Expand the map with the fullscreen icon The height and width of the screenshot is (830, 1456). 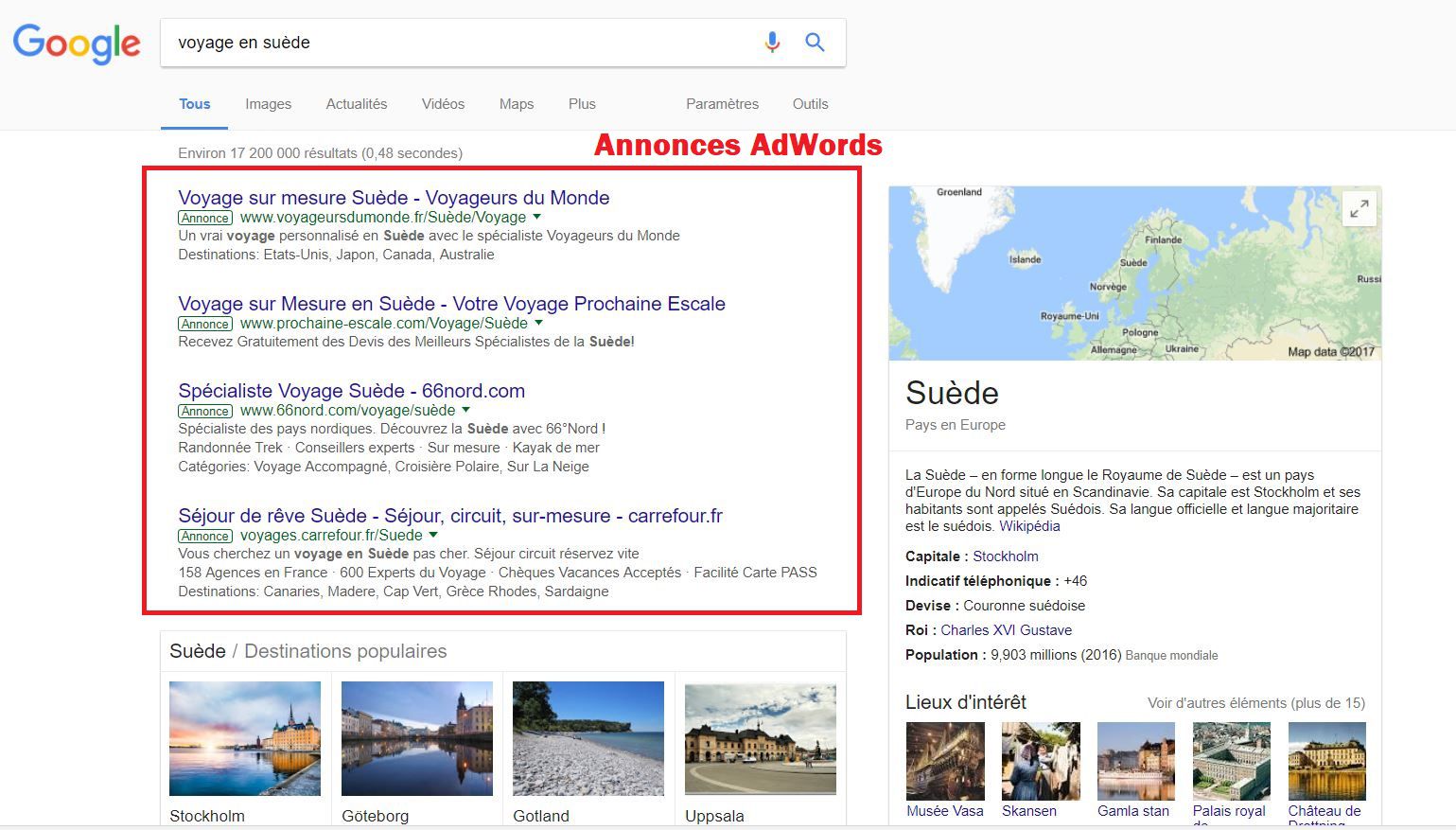[x=1360, y=209]
